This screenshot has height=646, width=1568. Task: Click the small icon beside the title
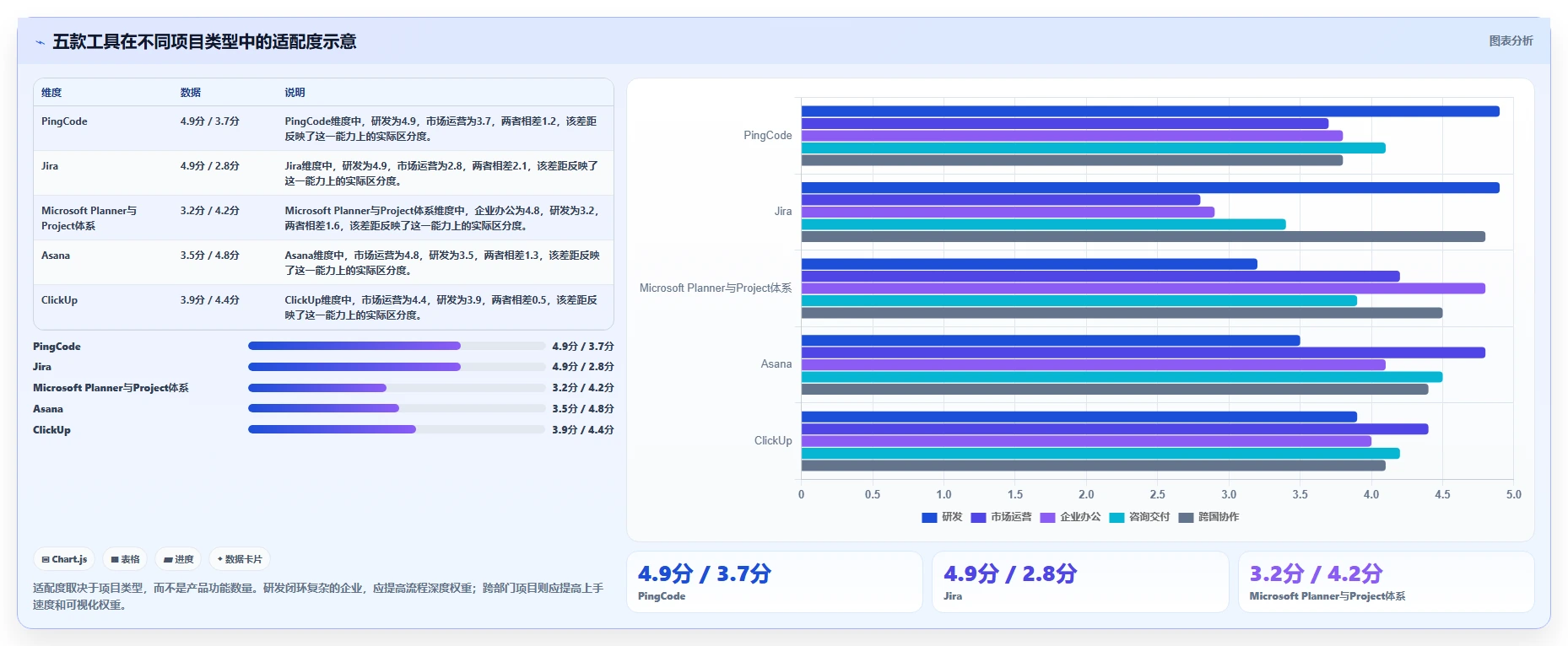coord(40,42)
